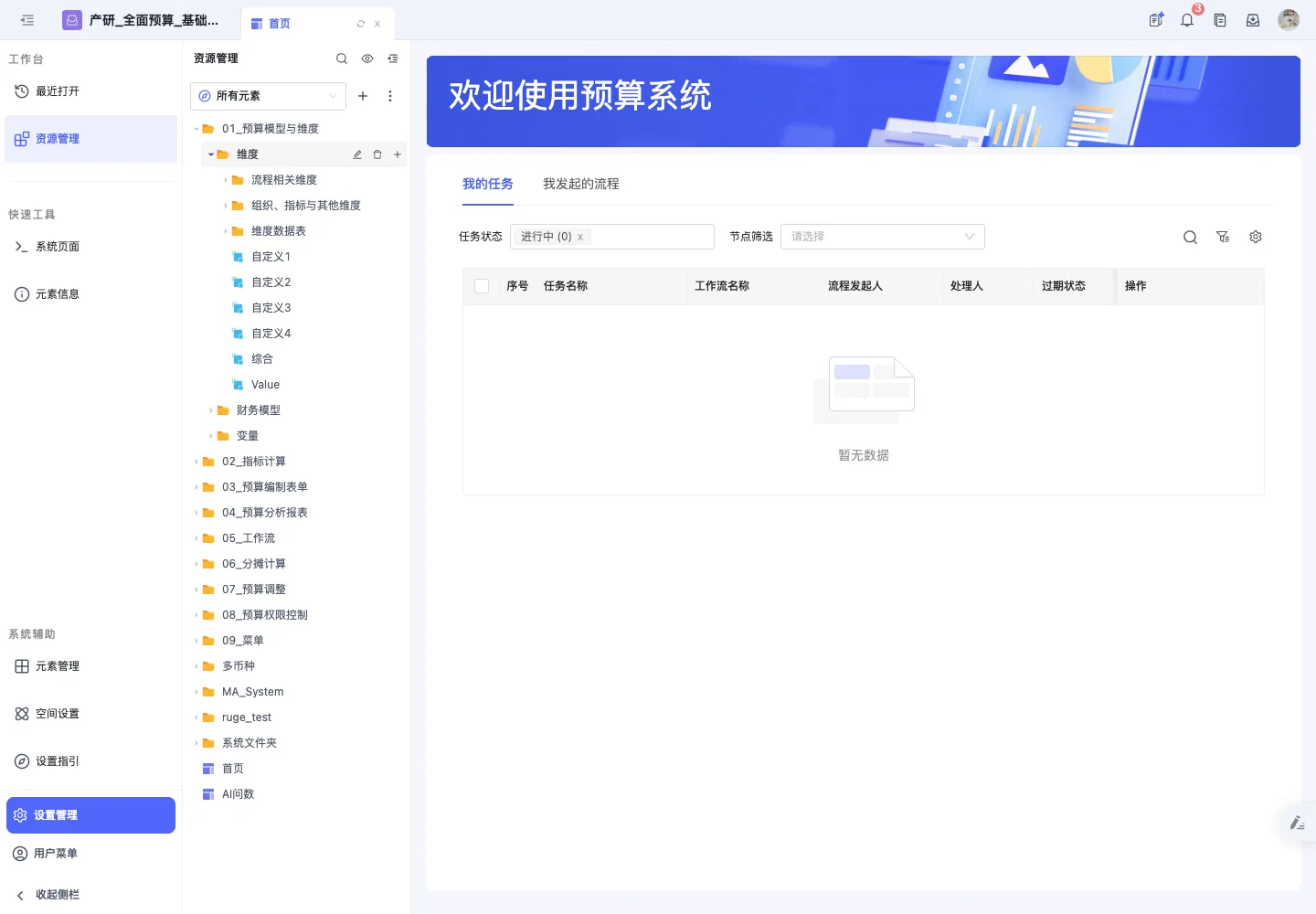The image size is (1316, 914).
Task: Expand the 变量 folder
Action: (x=211, y=436)
